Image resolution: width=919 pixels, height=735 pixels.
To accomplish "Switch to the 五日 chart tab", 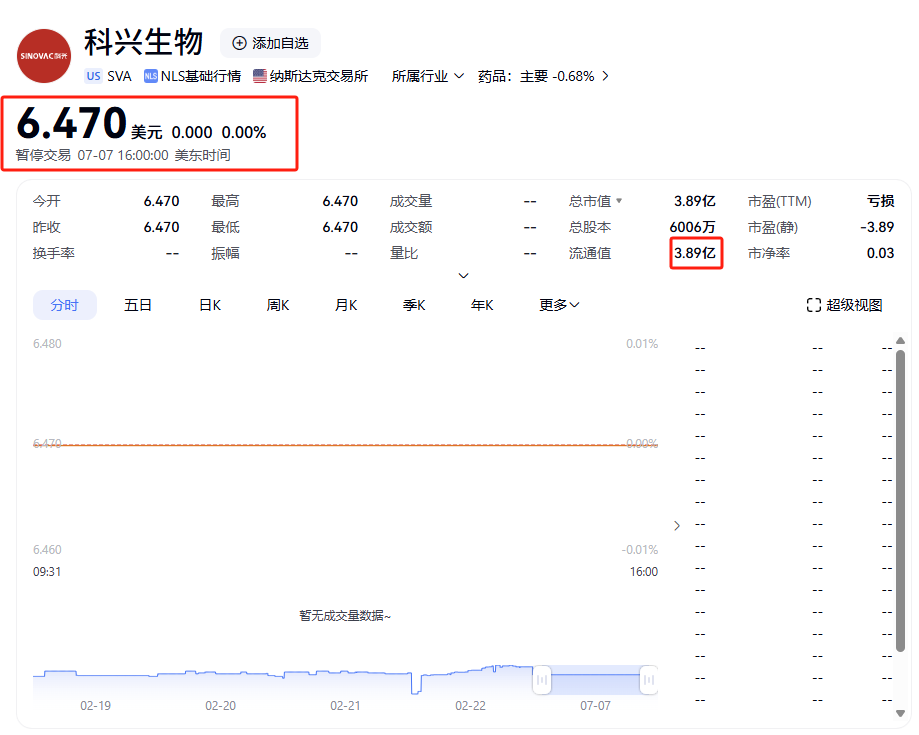I will click(x=138, y=305).
